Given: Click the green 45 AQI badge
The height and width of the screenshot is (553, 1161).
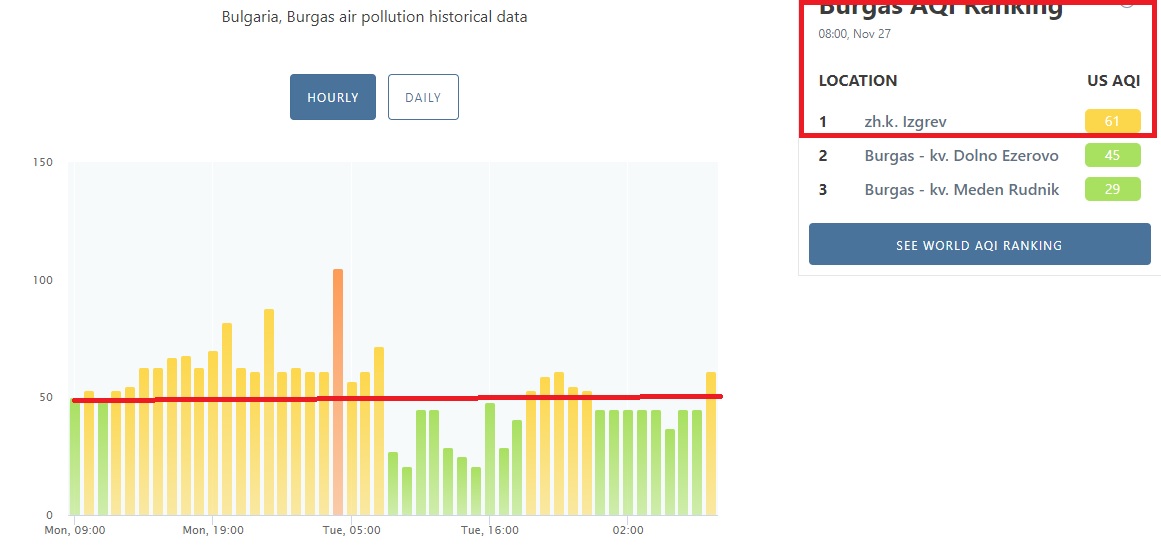Looking at the screenshot, I should pos(1112,155).
